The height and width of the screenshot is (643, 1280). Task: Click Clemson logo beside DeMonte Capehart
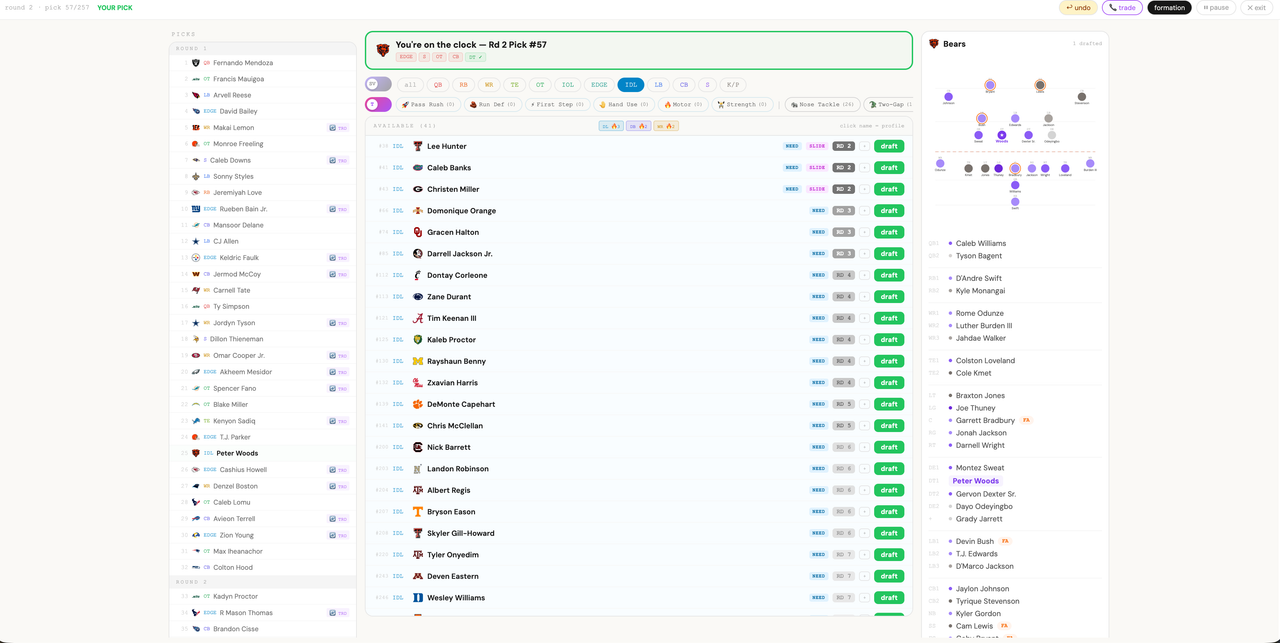(x=418, y=404)
